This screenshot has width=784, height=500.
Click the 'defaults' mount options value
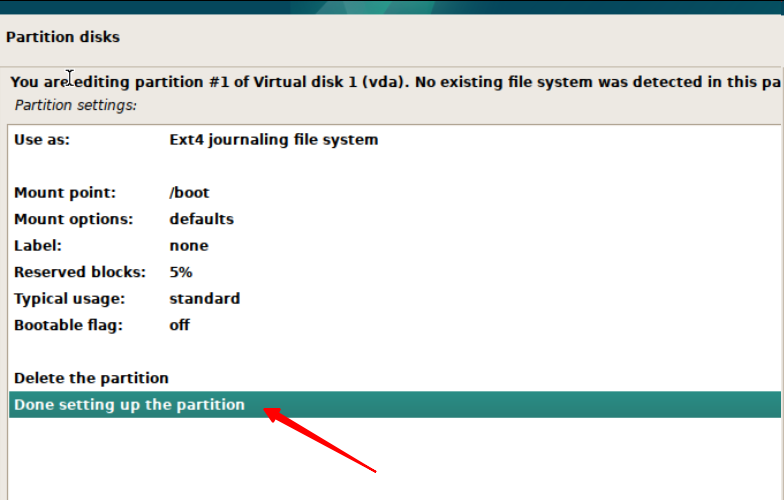202,218
